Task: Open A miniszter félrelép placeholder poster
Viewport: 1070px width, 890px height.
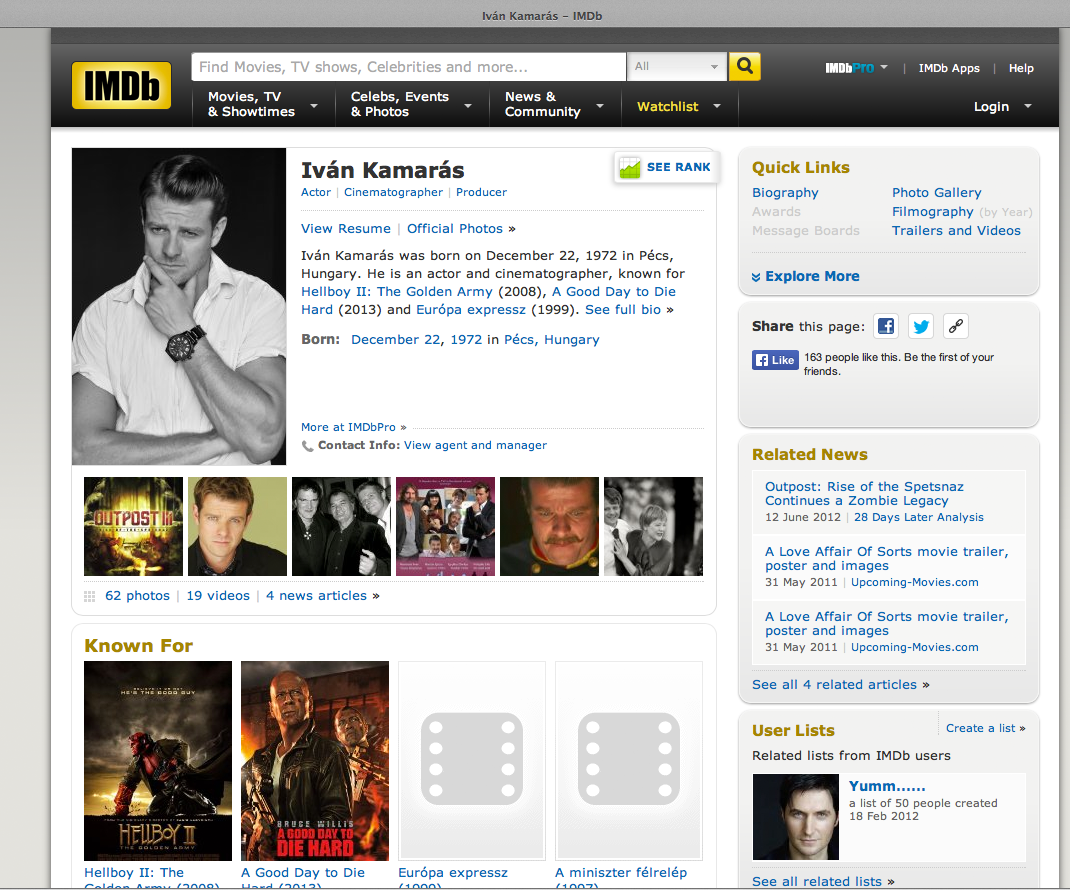Action: [x=628, y=760]
